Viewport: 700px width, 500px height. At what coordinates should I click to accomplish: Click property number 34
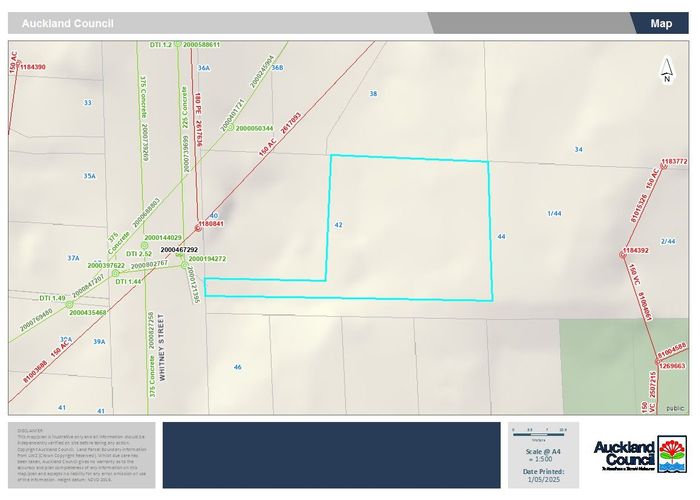coord(579,150)
